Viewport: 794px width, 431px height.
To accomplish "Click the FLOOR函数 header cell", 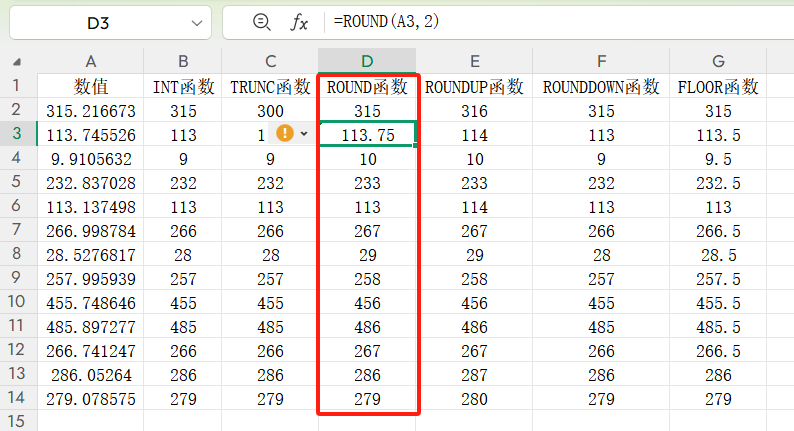I will tap(718, 86).
